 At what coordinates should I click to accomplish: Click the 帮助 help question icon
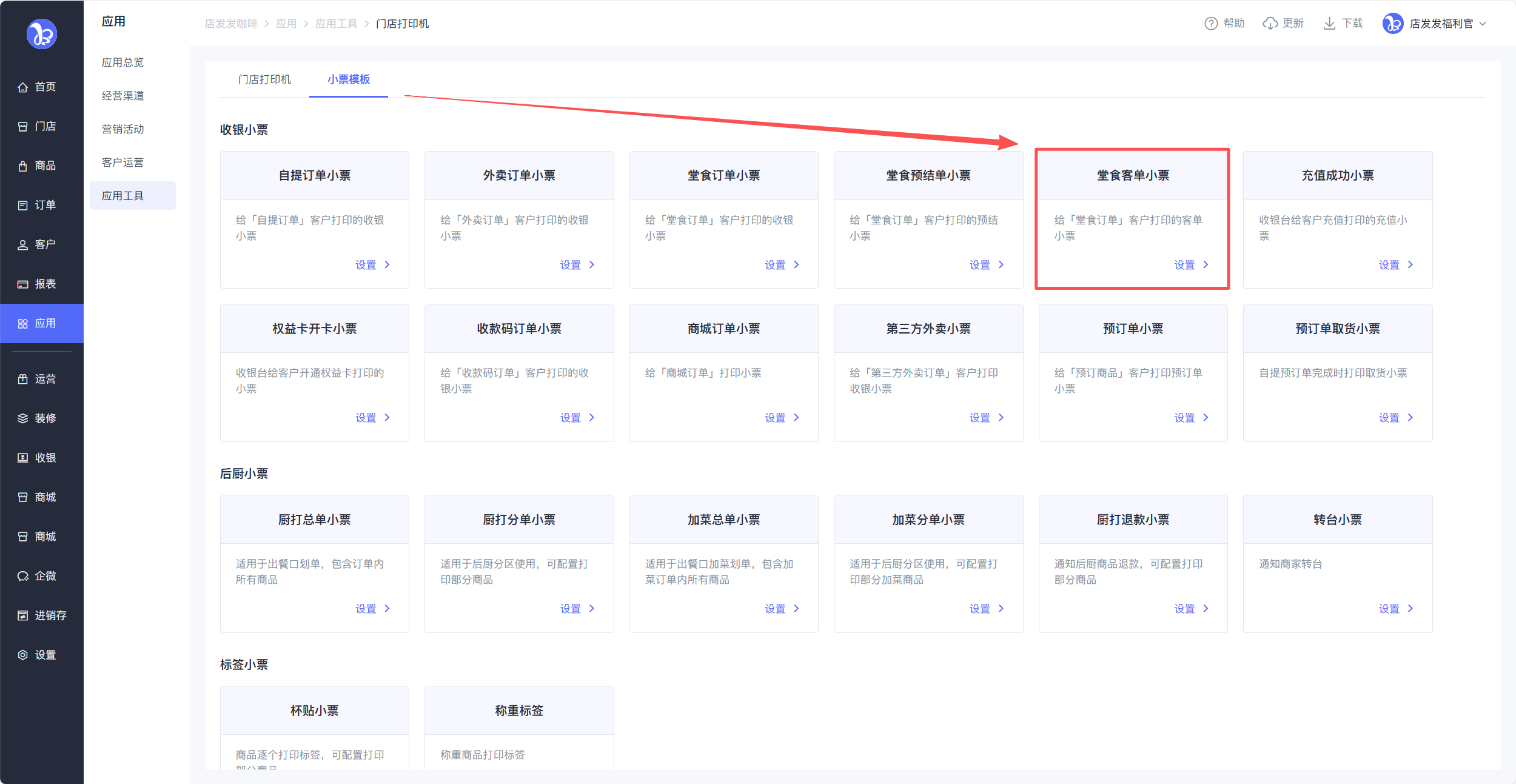[1210, 24]
